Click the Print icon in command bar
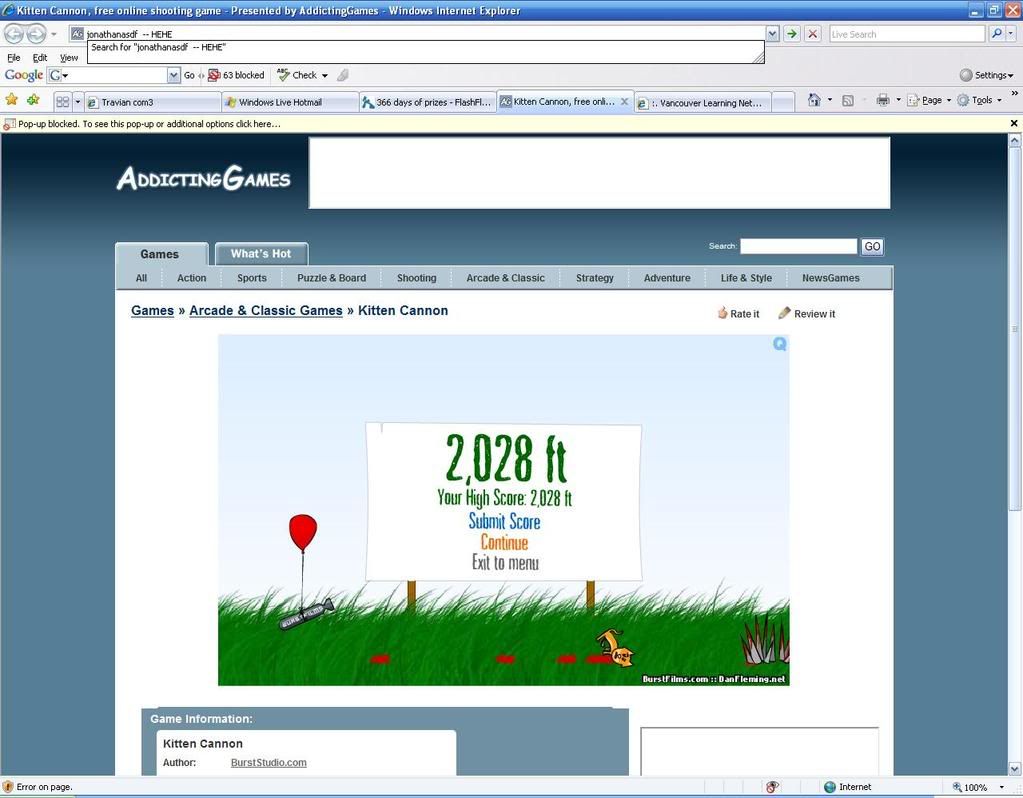 [x=882, y=100]
